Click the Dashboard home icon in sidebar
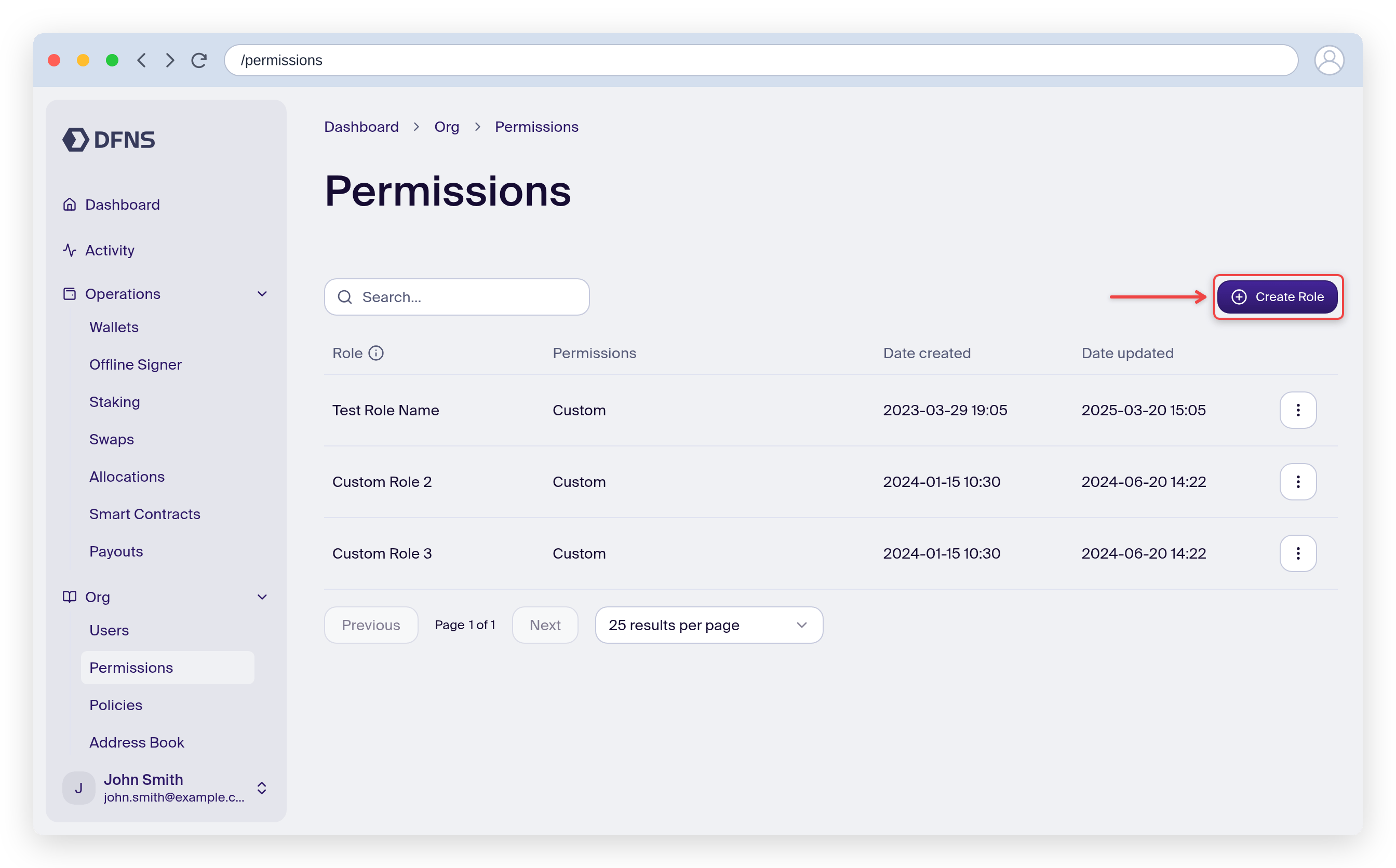The height and width of the screenshot is (868, 1396). [x=70, y=205]
